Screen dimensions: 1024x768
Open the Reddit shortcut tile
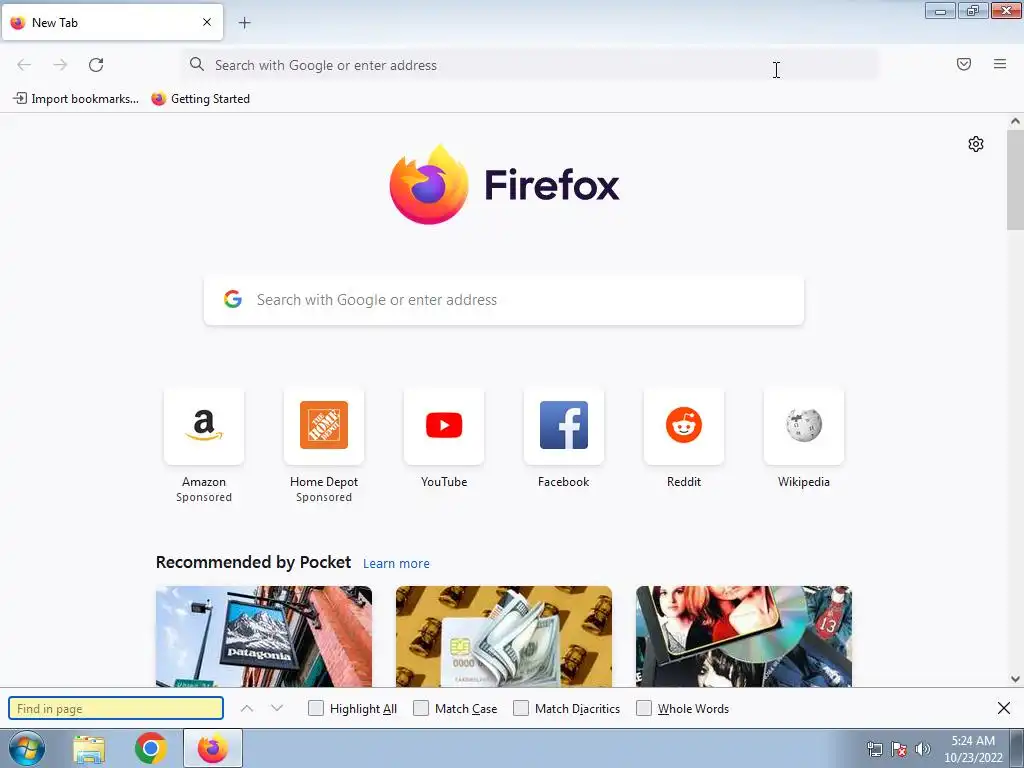(684, 426)
